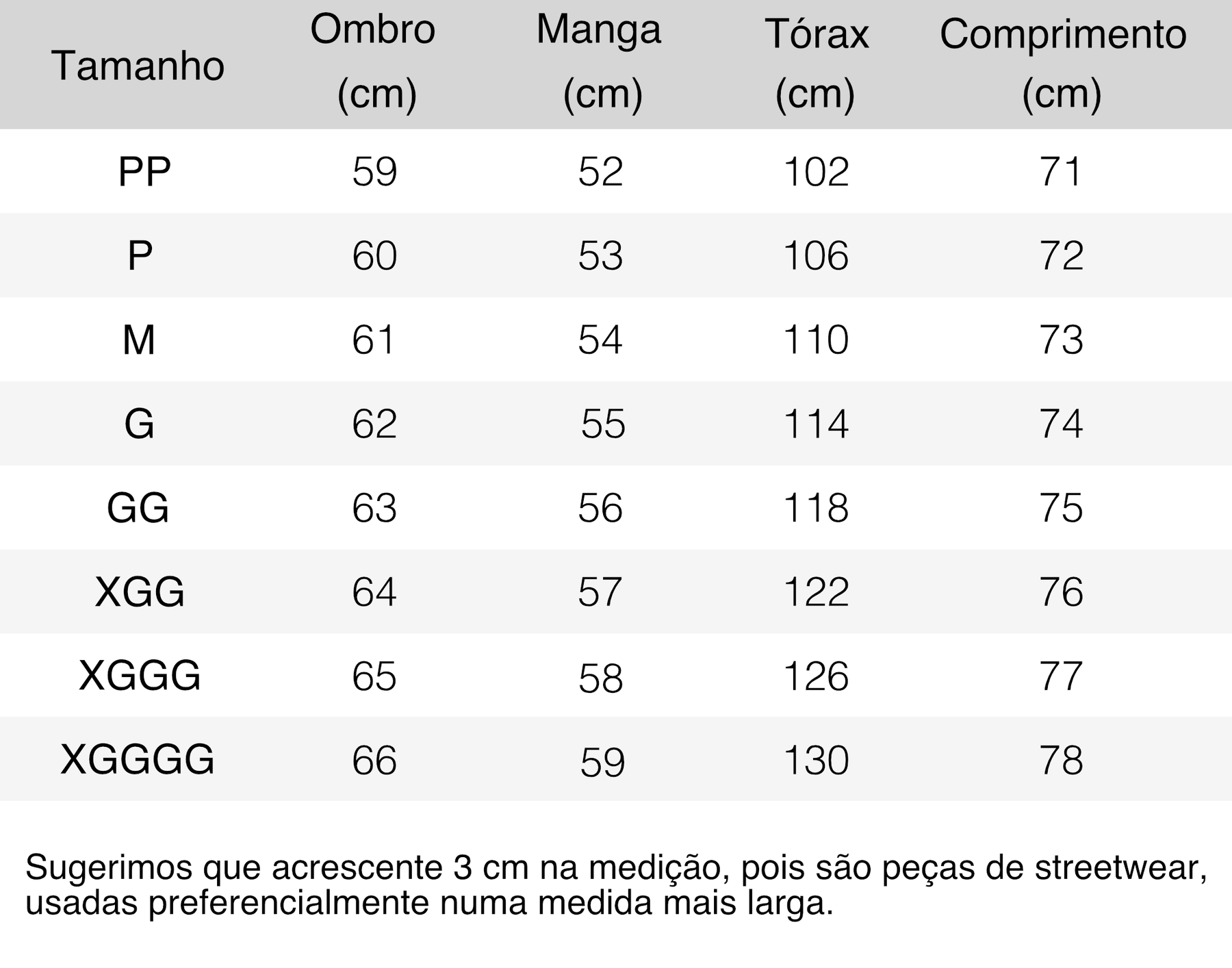The width and height of the screenshot is (1232, 968).
Task: Click Ombro value 60 for size P
Action: 374,255
